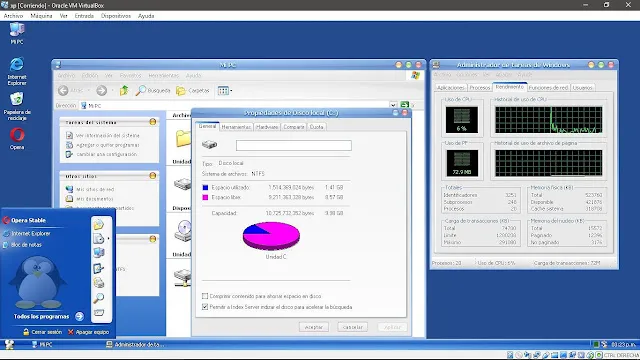Collapse the 'Tareas del sistema' panel
Image resolution: width=640 pixels, height=360 pixels.
153,122
